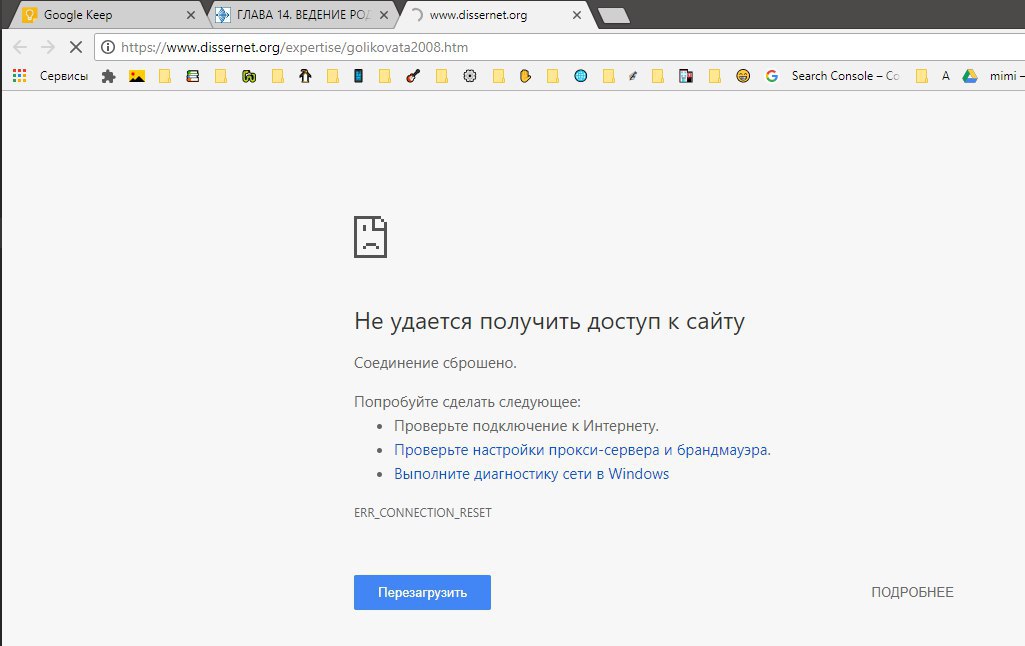
Task: Open the smiley emoji bookmark
Action: tap(742, 76)
